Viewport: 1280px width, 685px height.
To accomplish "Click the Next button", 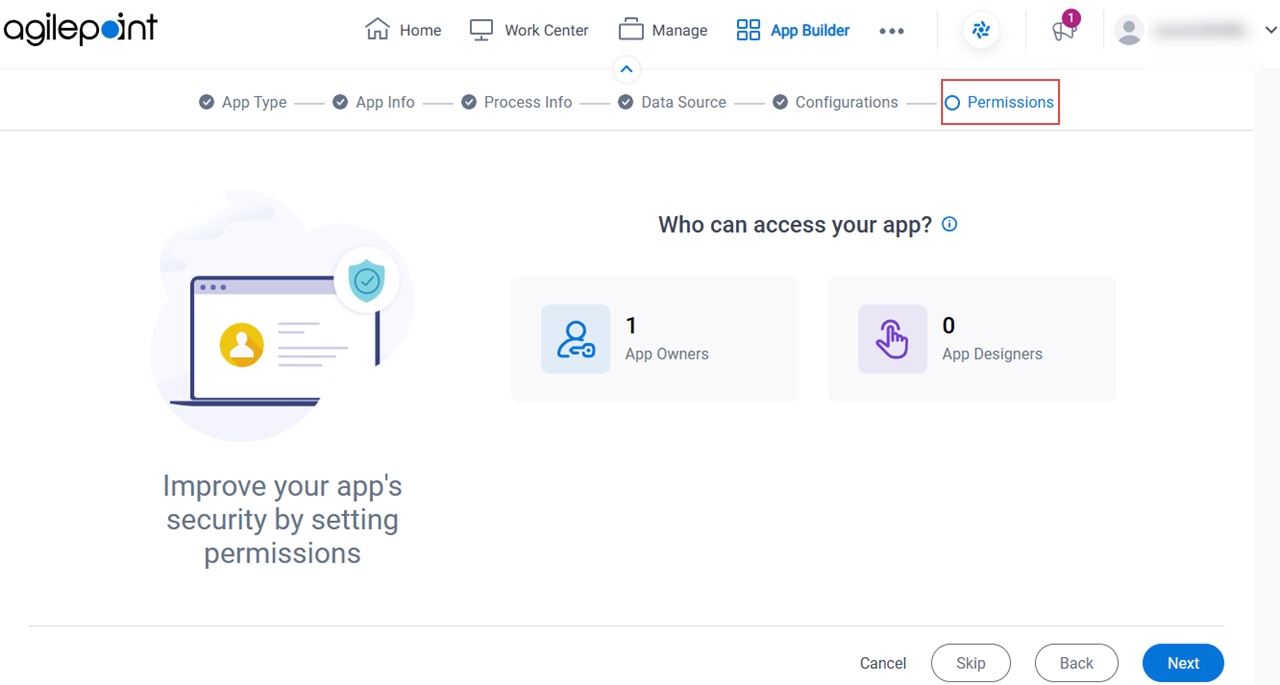I will (x=1183, y=663).
